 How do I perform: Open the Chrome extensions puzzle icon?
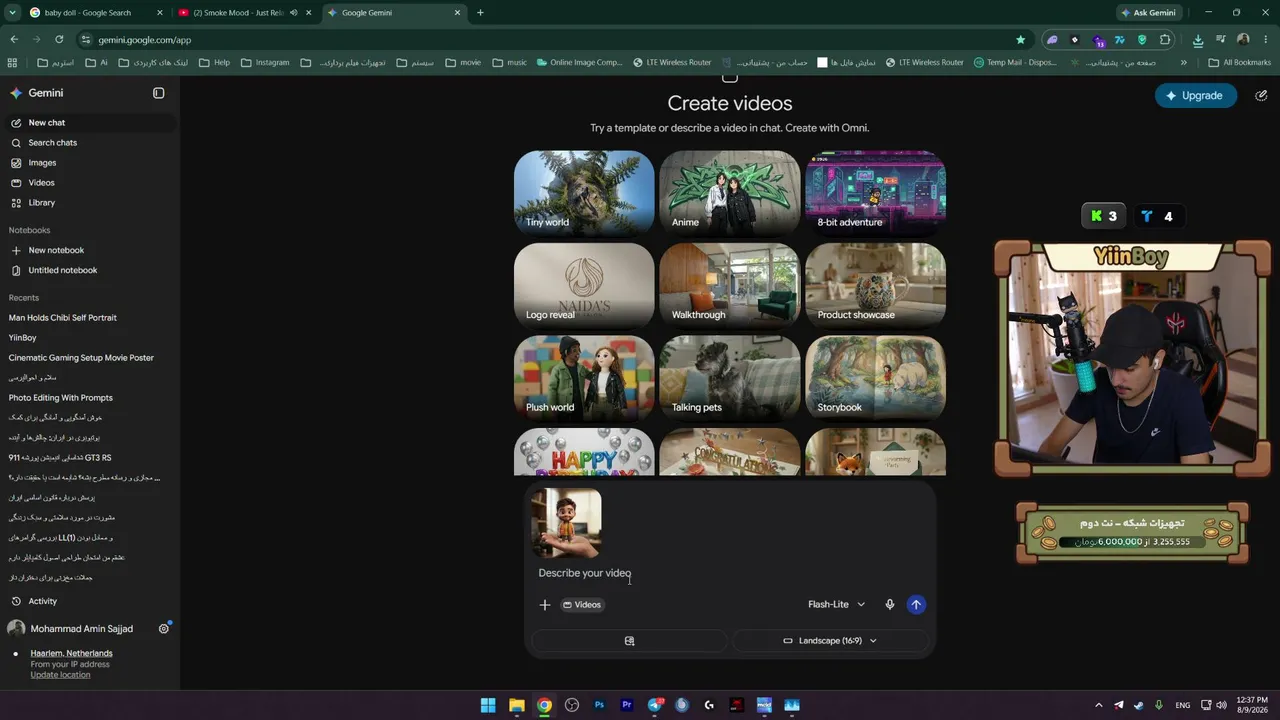(x=1165, y=40)
